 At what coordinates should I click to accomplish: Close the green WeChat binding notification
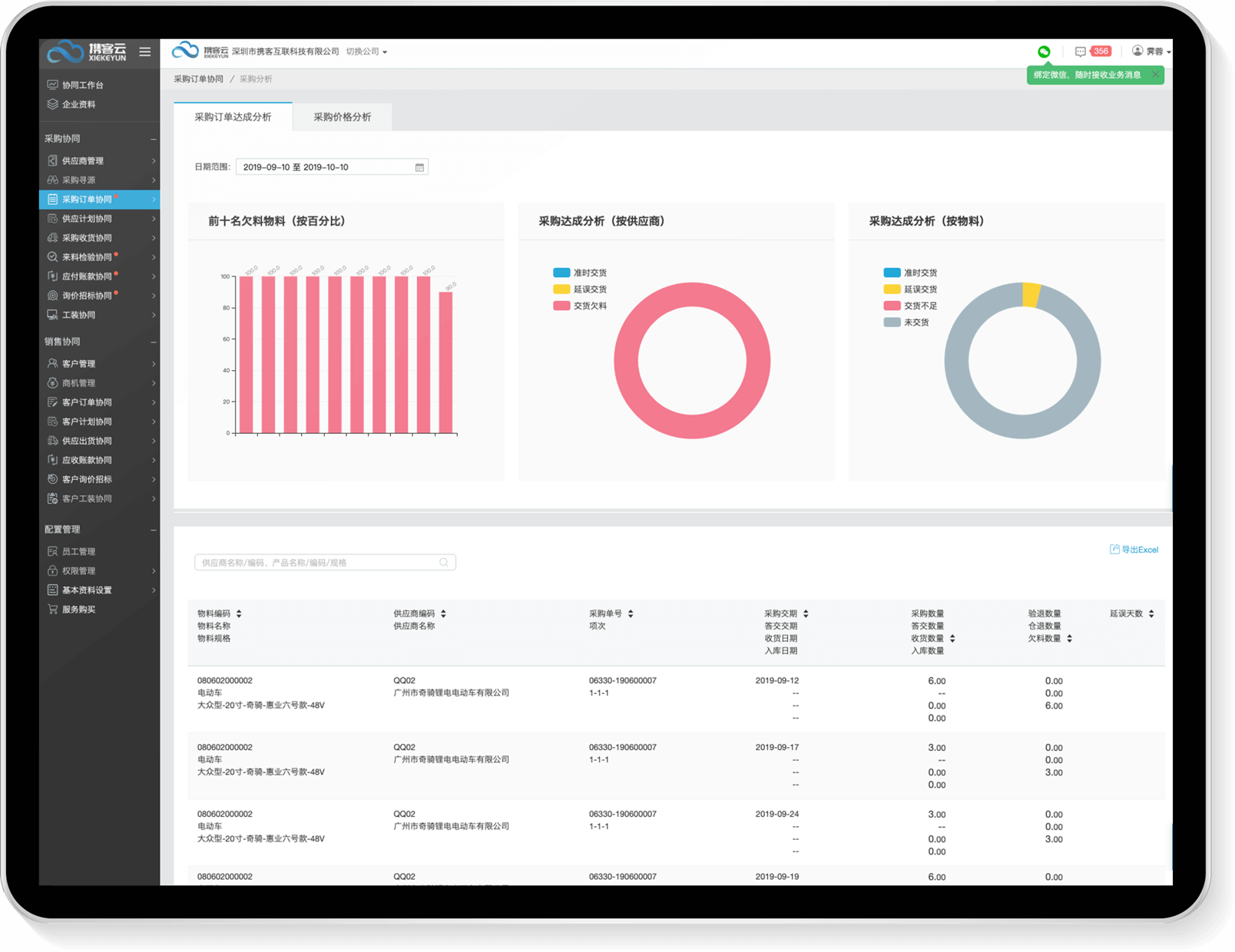(x=1155, y=74)
